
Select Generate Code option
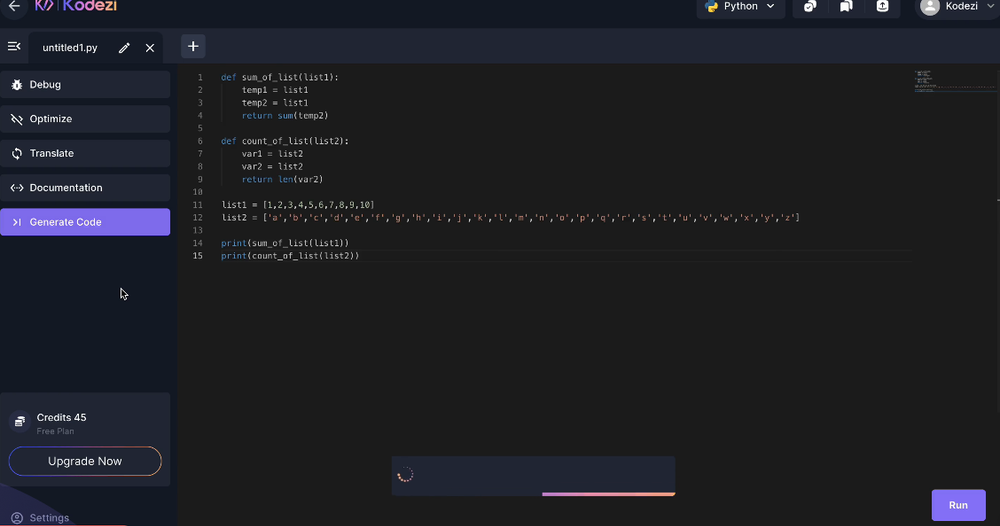coord(85,222)
